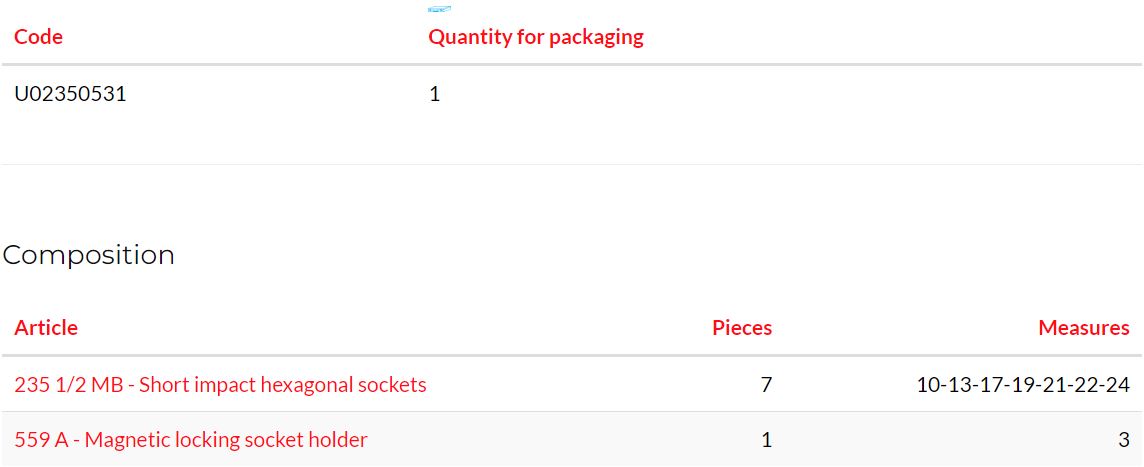Screen dimensions: 1144x467
Task: Click the Composition section heading
Action: click(89, 255)
